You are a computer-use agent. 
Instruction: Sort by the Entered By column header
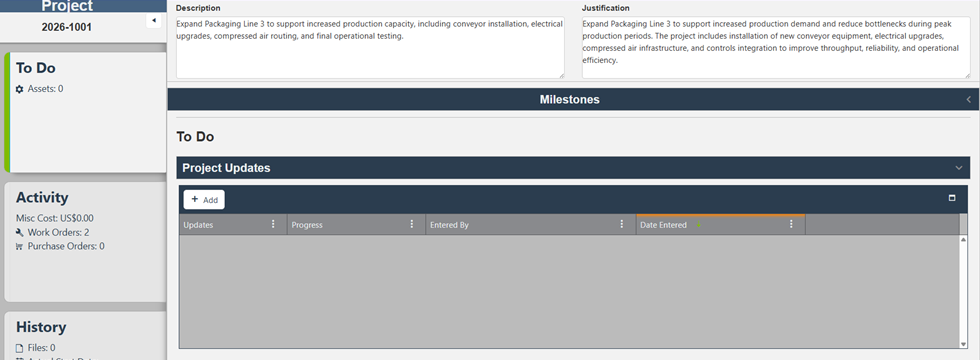coord(449,225)
